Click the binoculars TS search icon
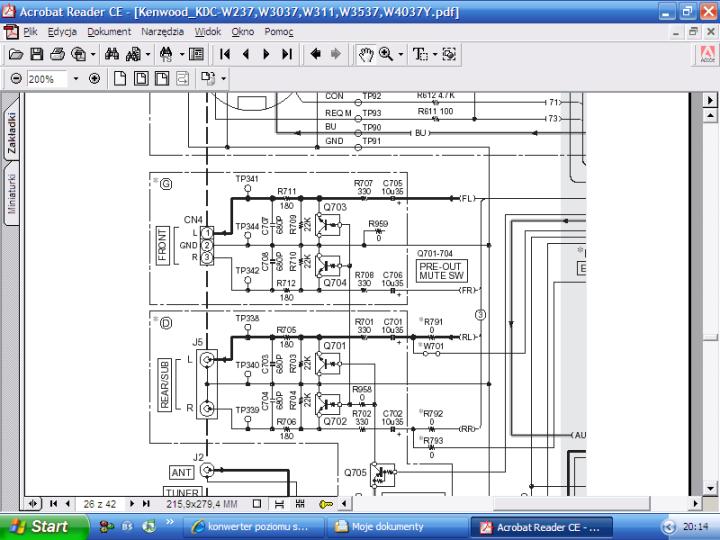The image size is (720, 540). [166, 55]
